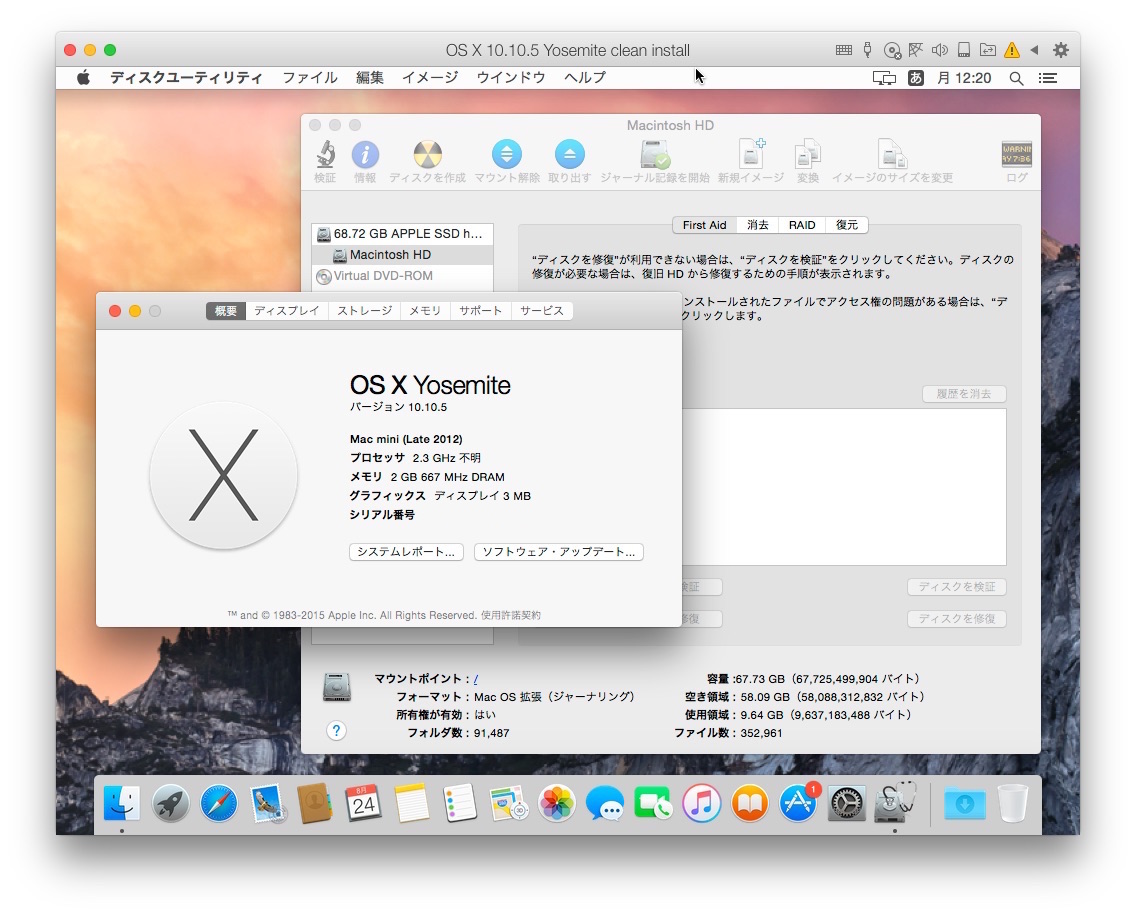Screen dimensions: 1136x915
Task: Click the Enable Journaling (ジャーナル記録を開始) icon
Action: pyautogui.click(x=655, y=154)
